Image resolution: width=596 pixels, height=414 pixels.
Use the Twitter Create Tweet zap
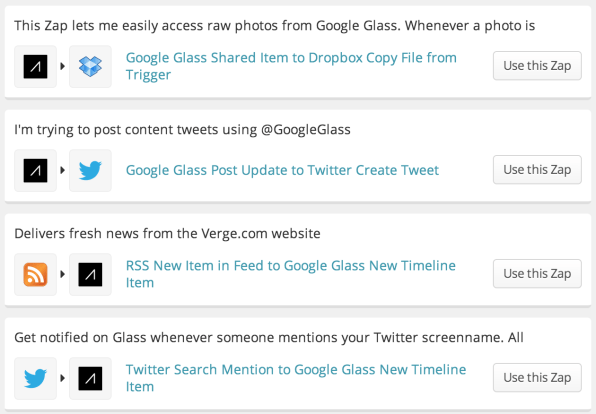coord(537,170)
